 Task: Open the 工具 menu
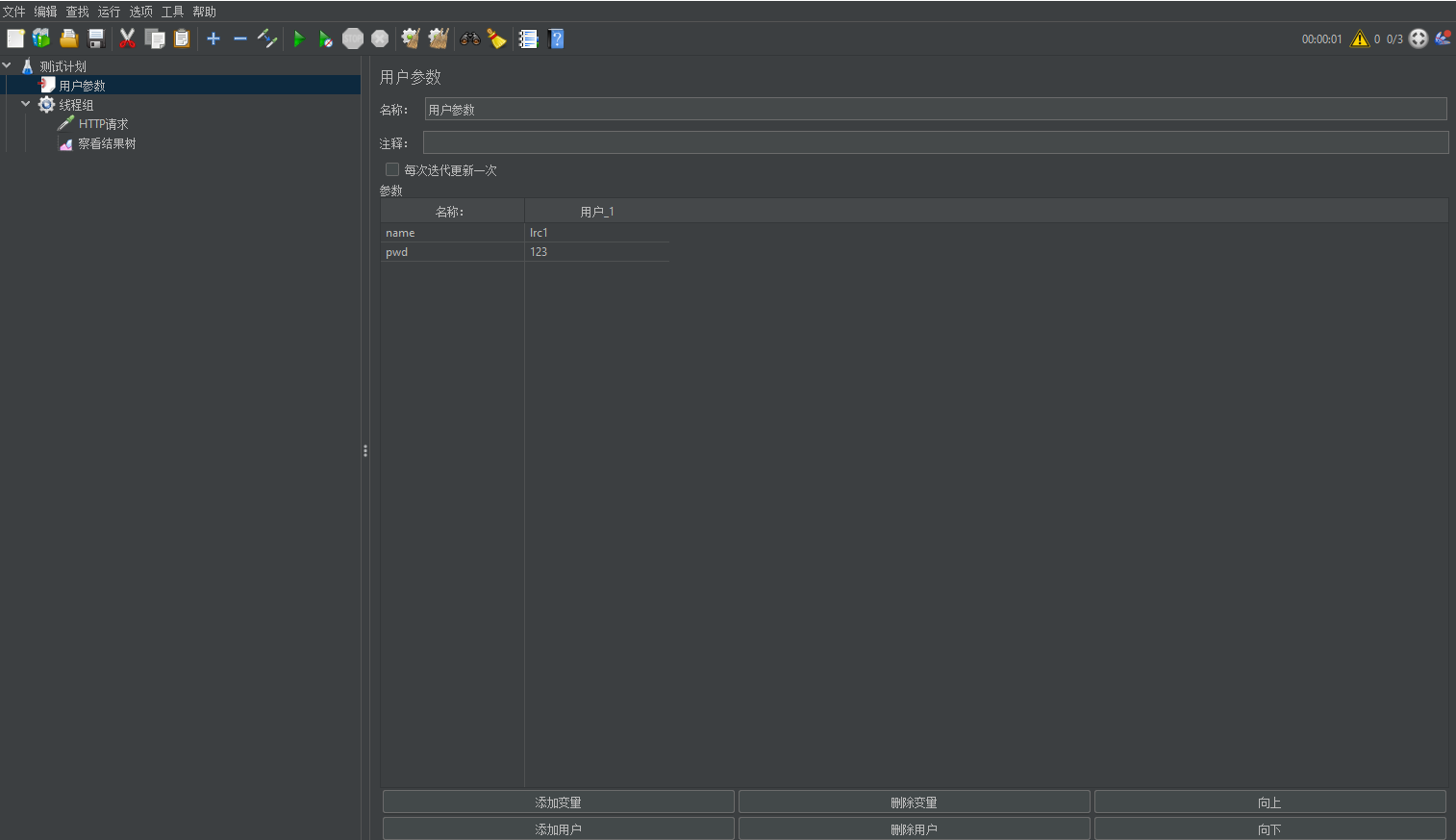coord(173,12)
